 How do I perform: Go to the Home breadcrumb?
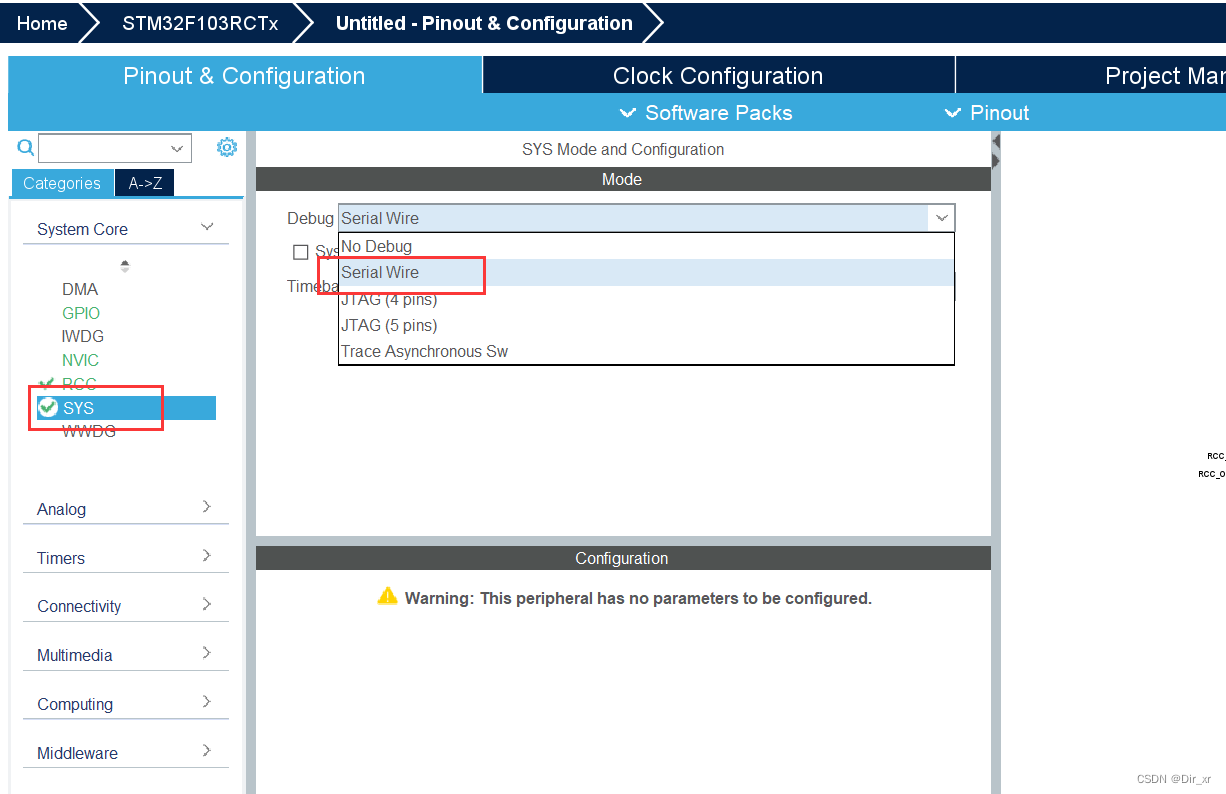coord(42,23)
